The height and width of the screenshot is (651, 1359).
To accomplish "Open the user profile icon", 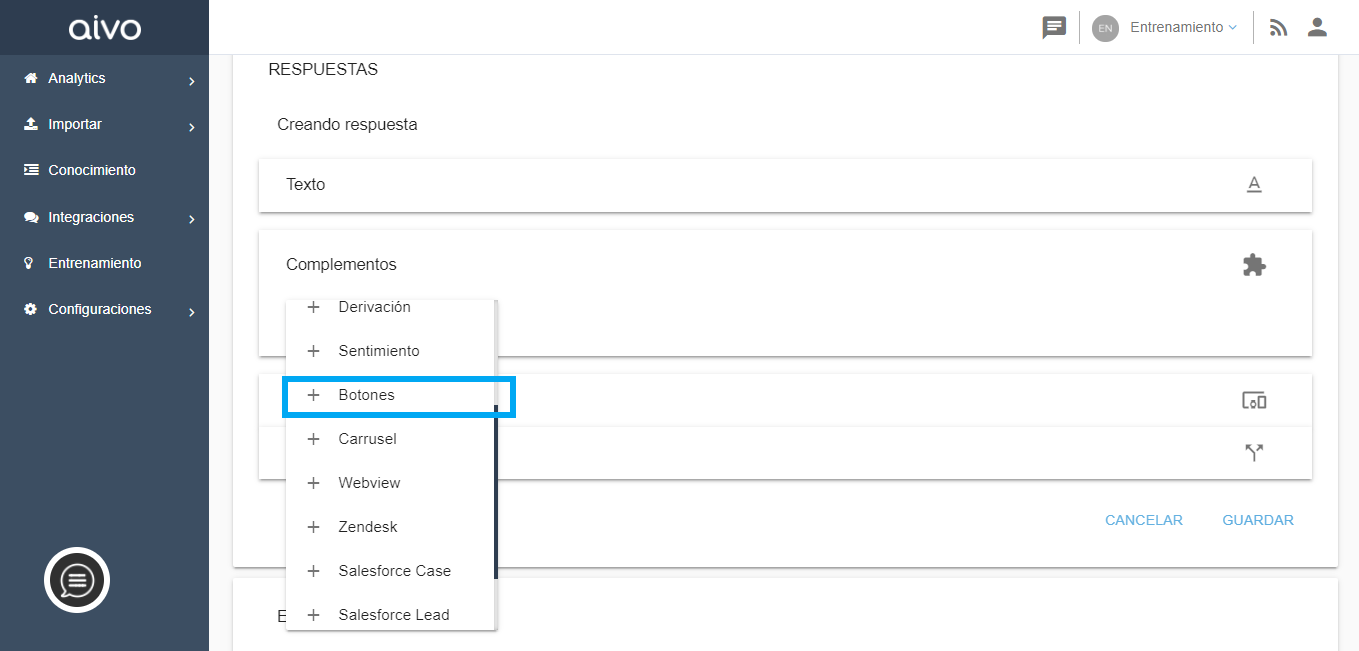I will click(1317, 28).
